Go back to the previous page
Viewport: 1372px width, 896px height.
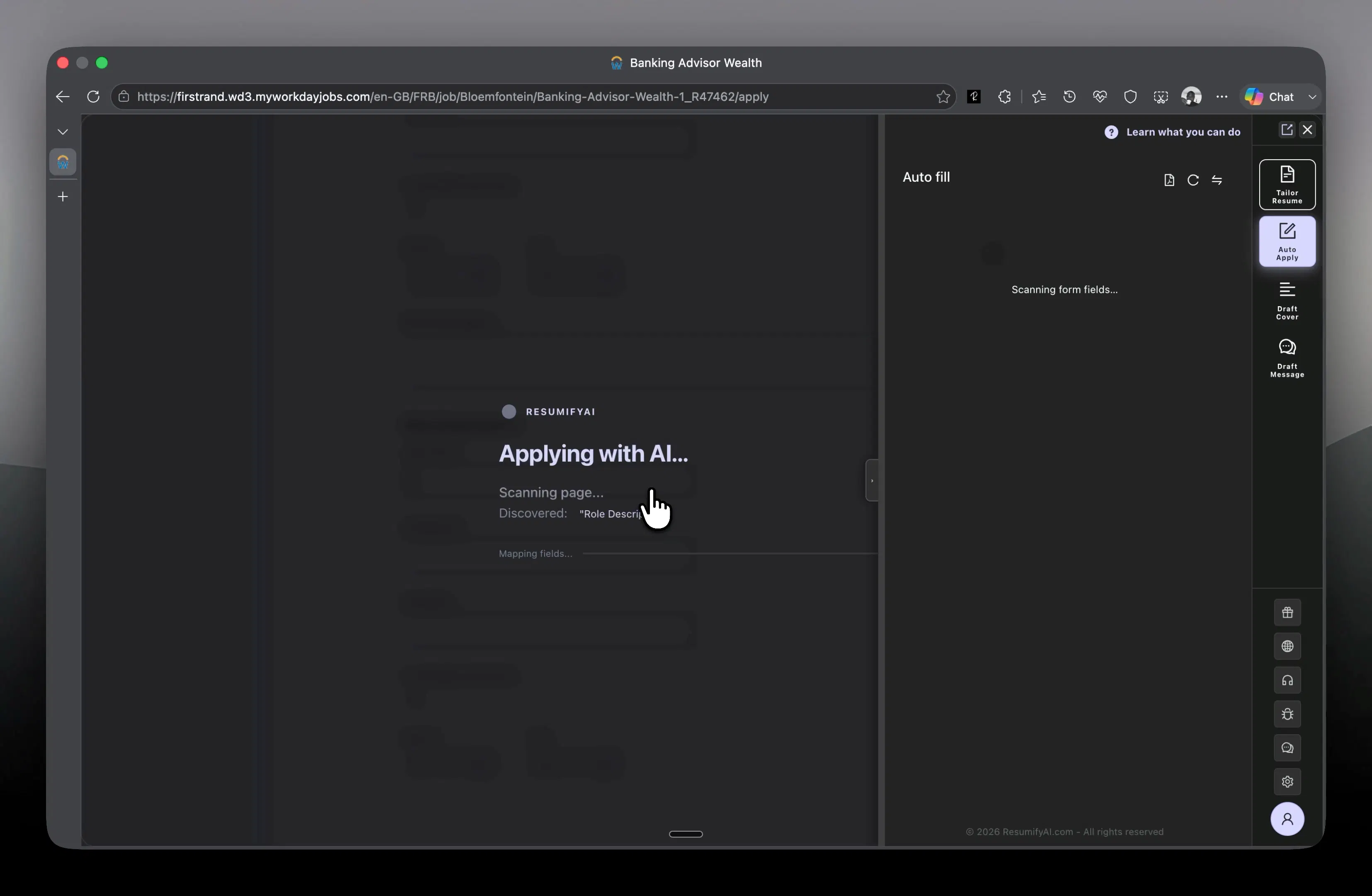pyautogui.click(x=63, y=97)
